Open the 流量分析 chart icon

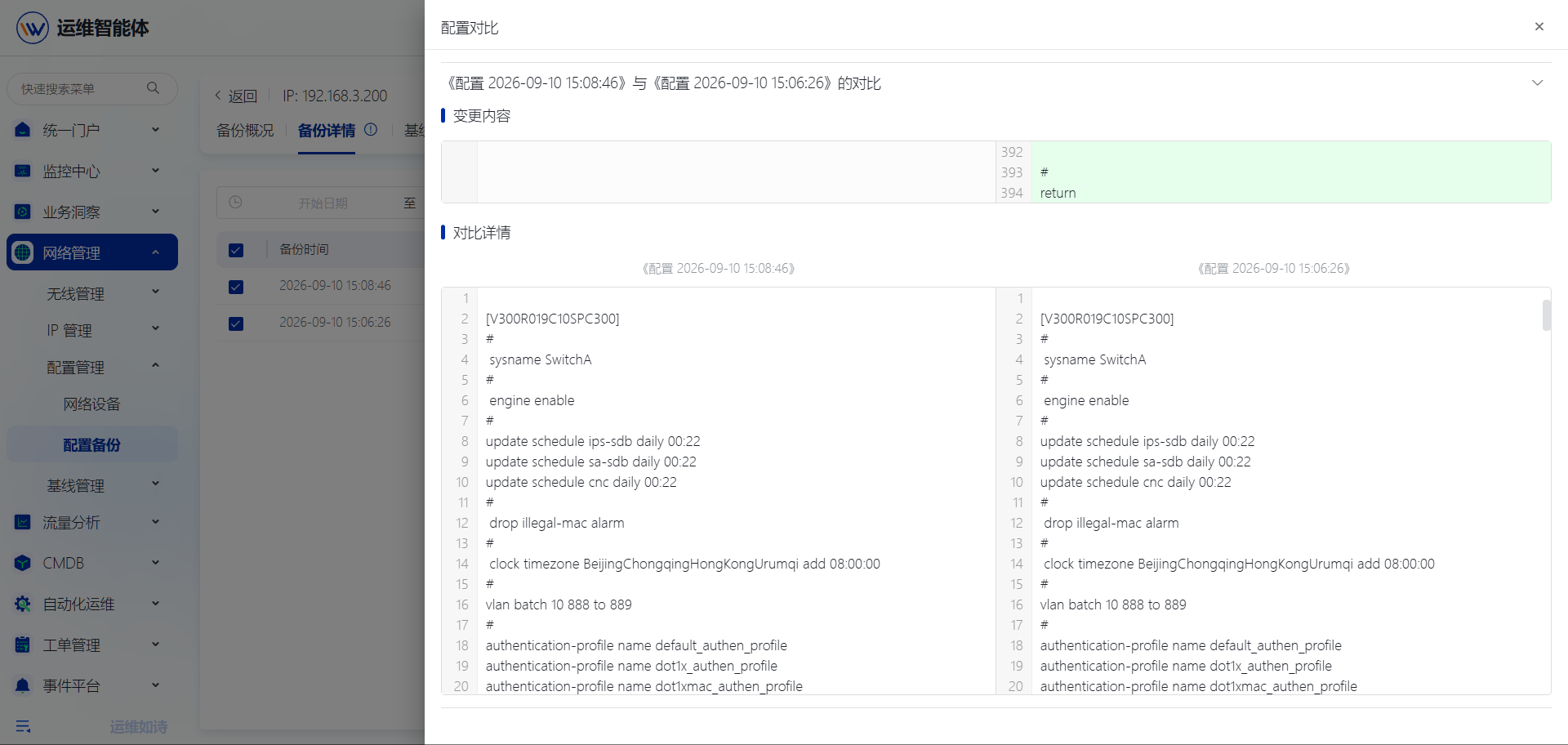[23, 522]
